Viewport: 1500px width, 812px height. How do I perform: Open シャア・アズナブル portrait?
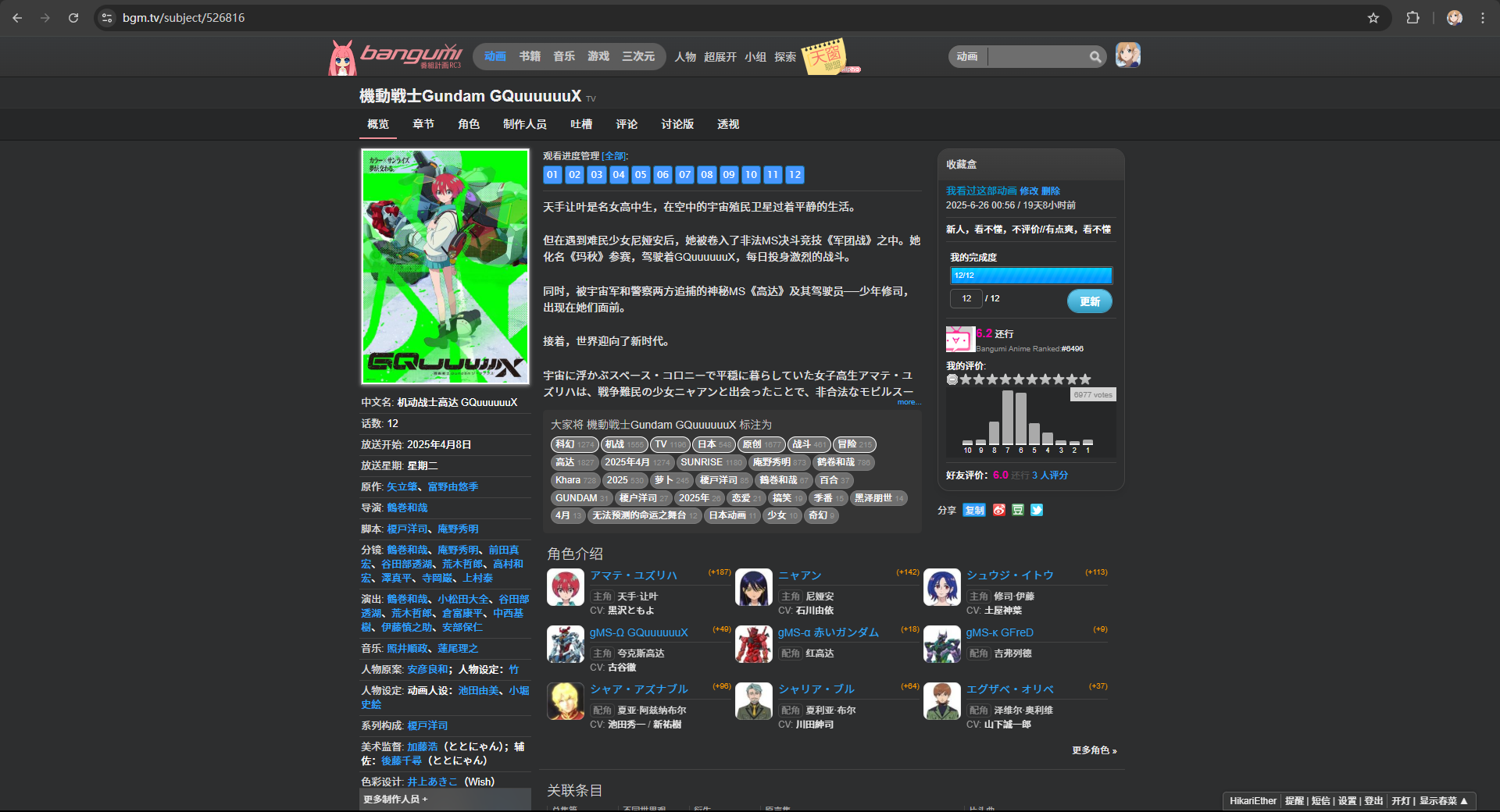point(566,701)
